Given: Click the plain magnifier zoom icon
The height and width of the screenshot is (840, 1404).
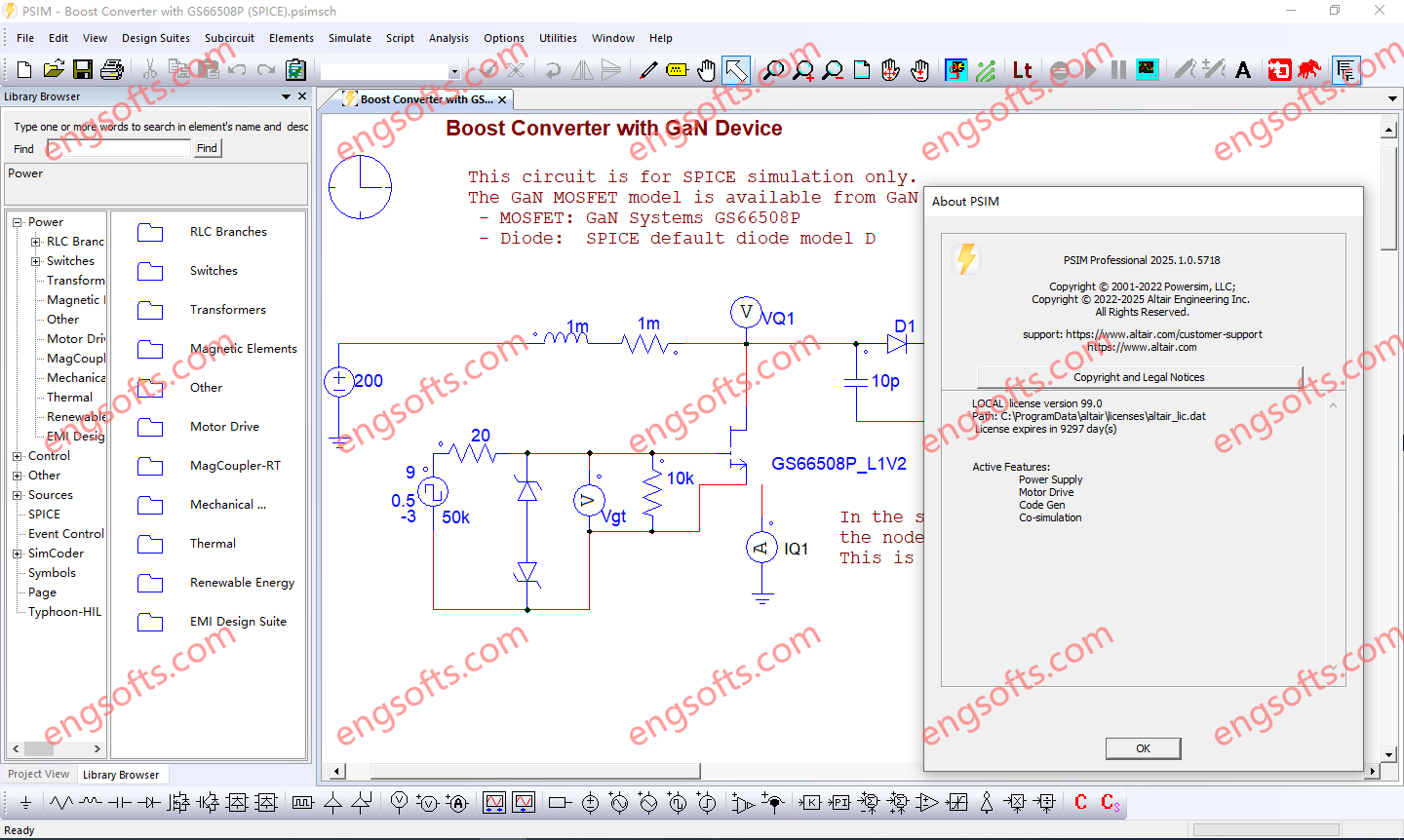Looking at the screenshot, I should pos(774,70).
